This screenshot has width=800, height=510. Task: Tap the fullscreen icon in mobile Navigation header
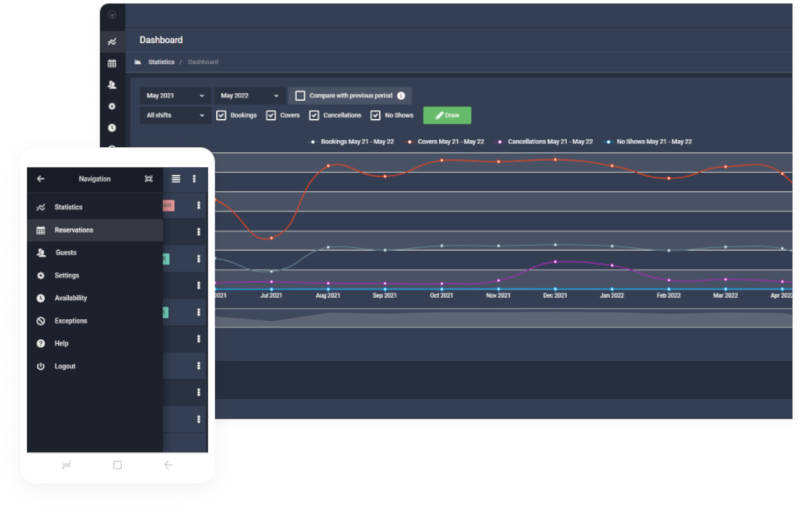148,179
